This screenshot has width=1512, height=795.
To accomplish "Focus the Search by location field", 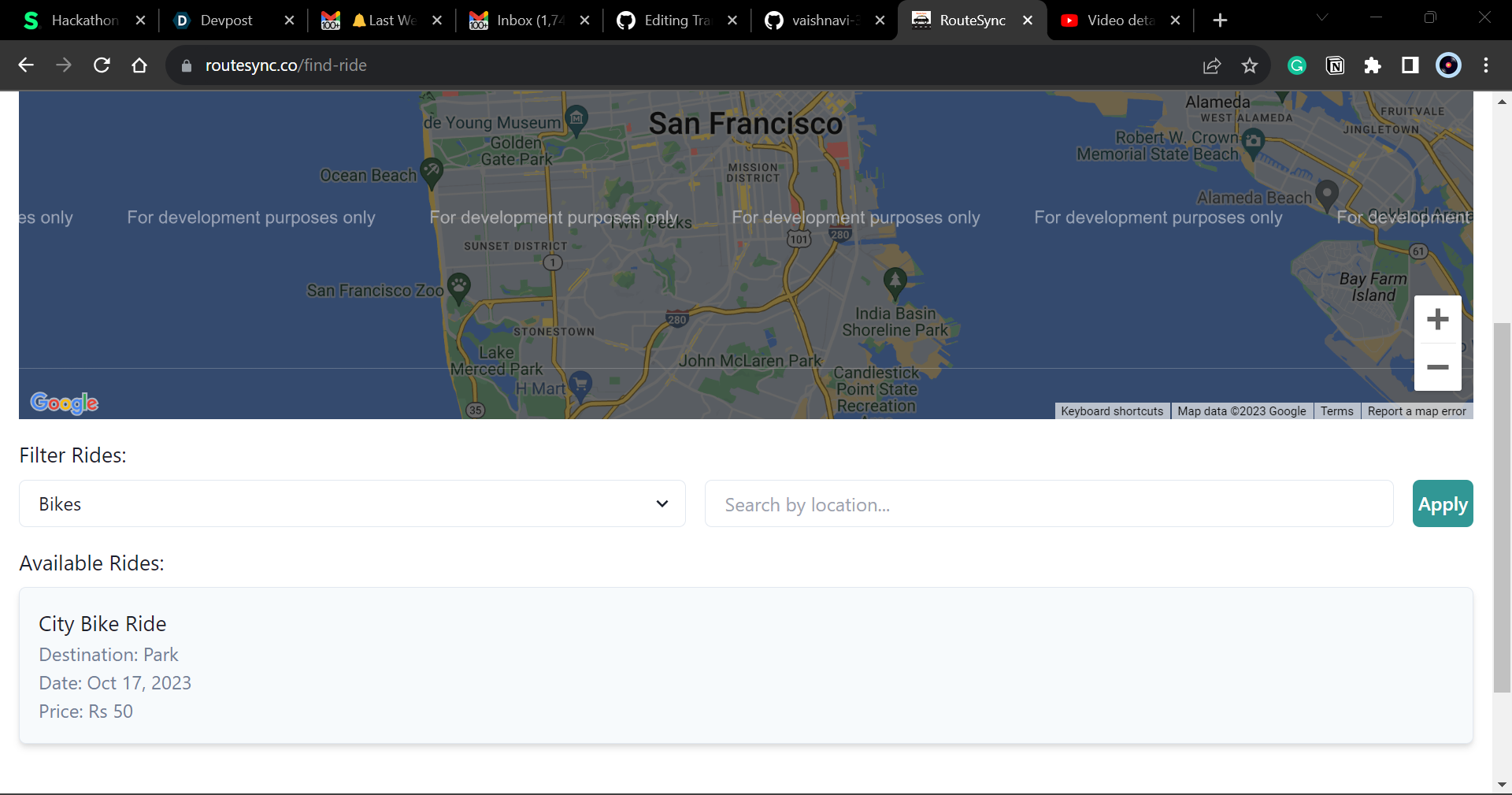I will (x=1049, y=503).
